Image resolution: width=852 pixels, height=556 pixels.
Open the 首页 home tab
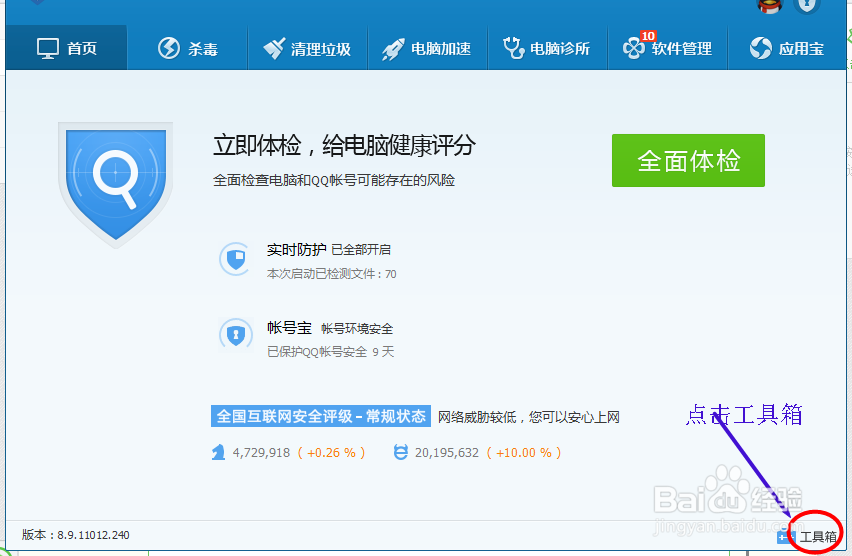point(66,48)
